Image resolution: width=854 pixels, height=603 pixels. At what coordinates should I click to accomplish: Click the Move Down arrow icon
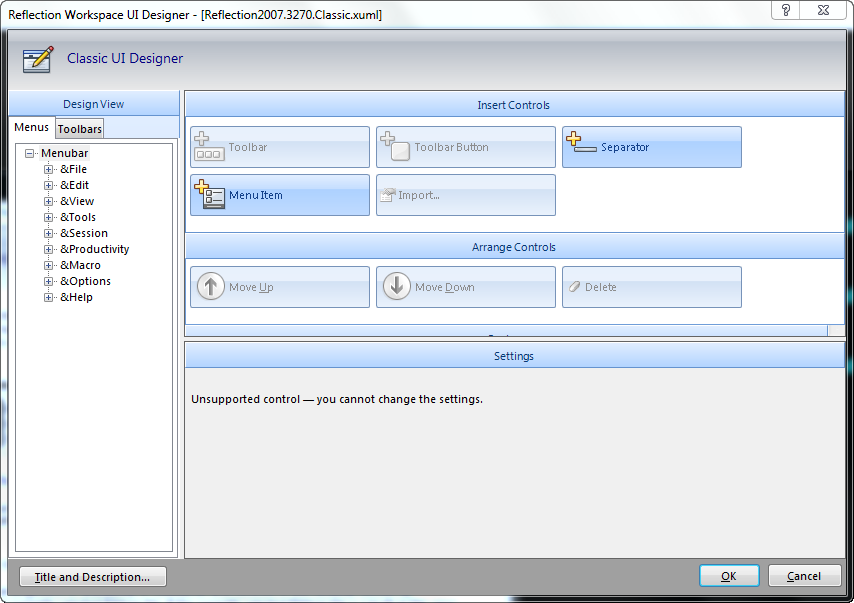click(396, 287)
